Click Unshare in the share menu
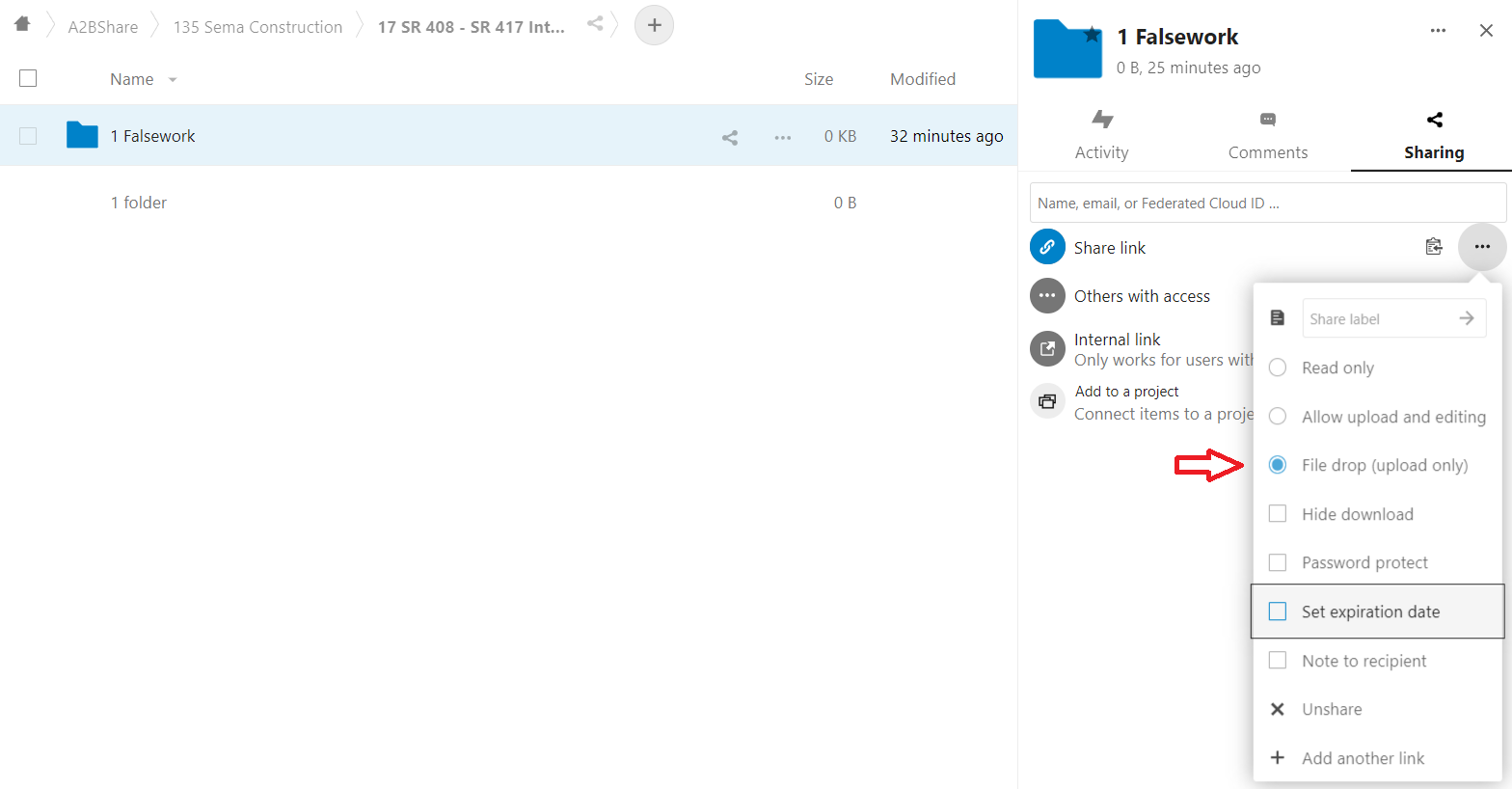The height and width of the screenshot is (789, 1512). click(1331, 709)
